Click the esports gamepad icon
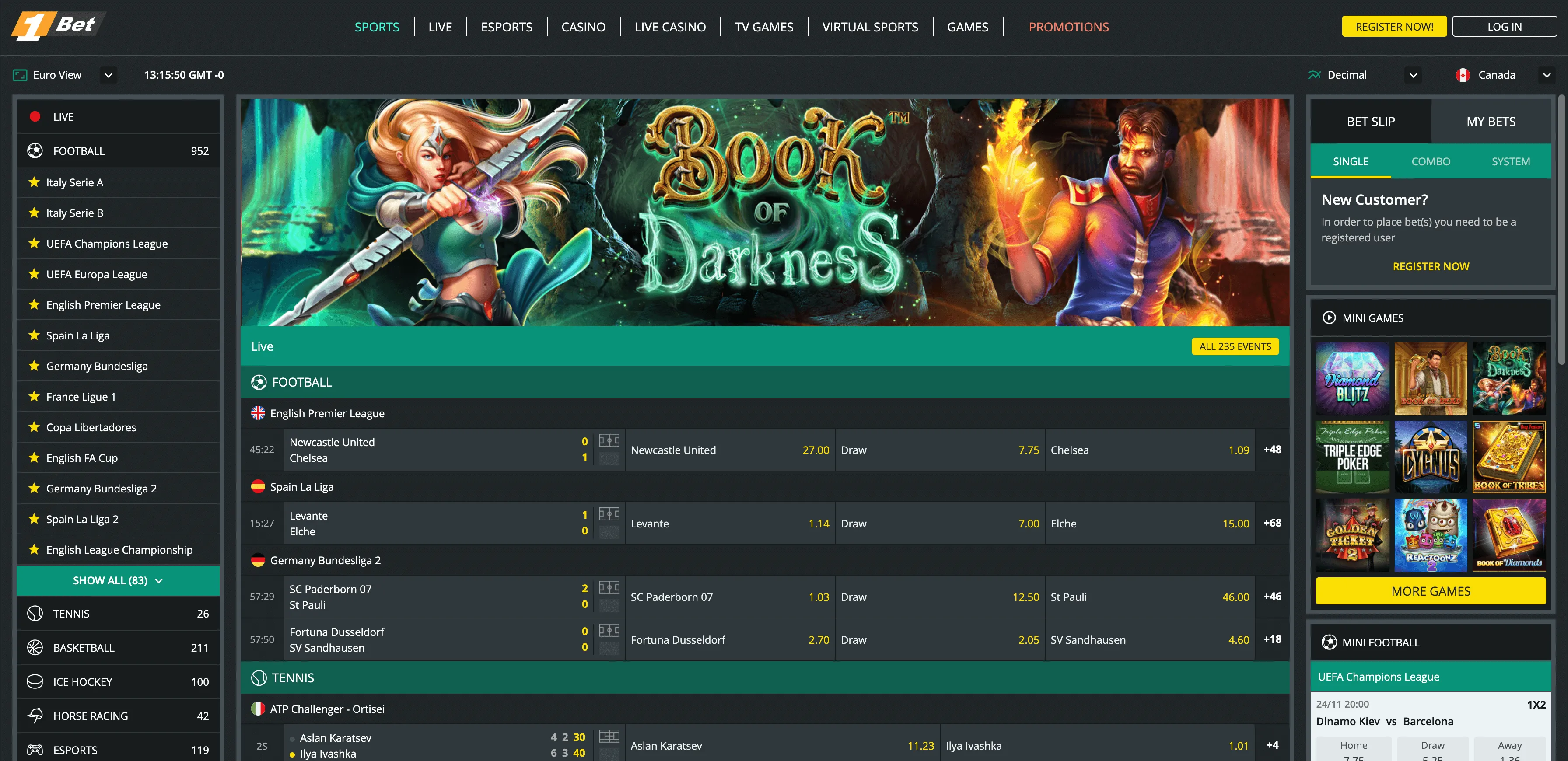This screenshot has width=1568, height=761. [35, 750]
